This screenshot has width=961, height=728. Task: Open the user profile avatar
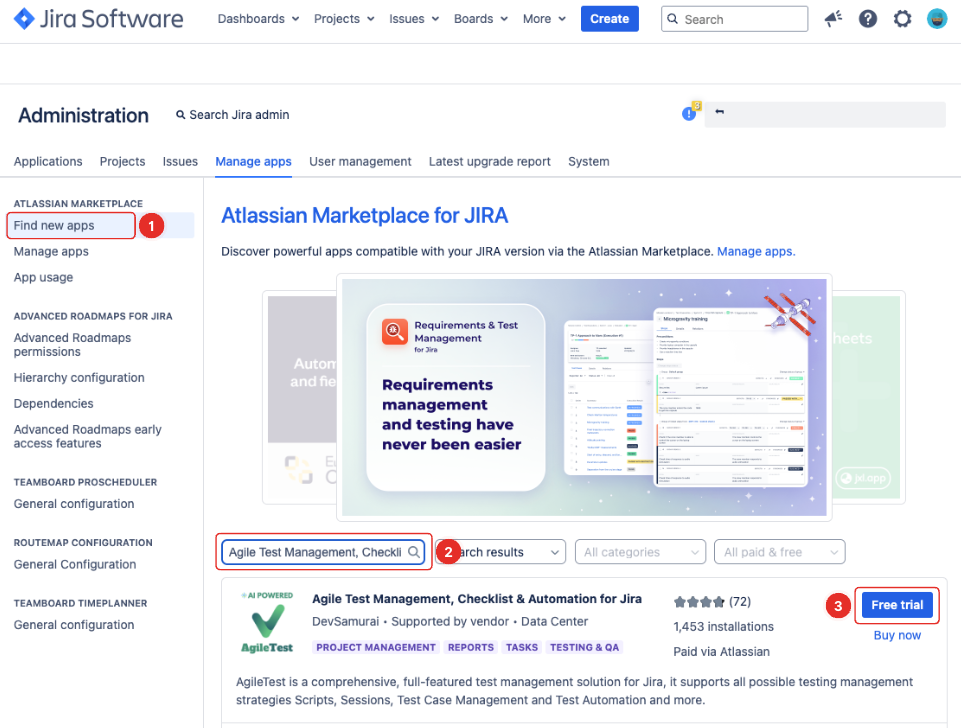tap(936, 19)
